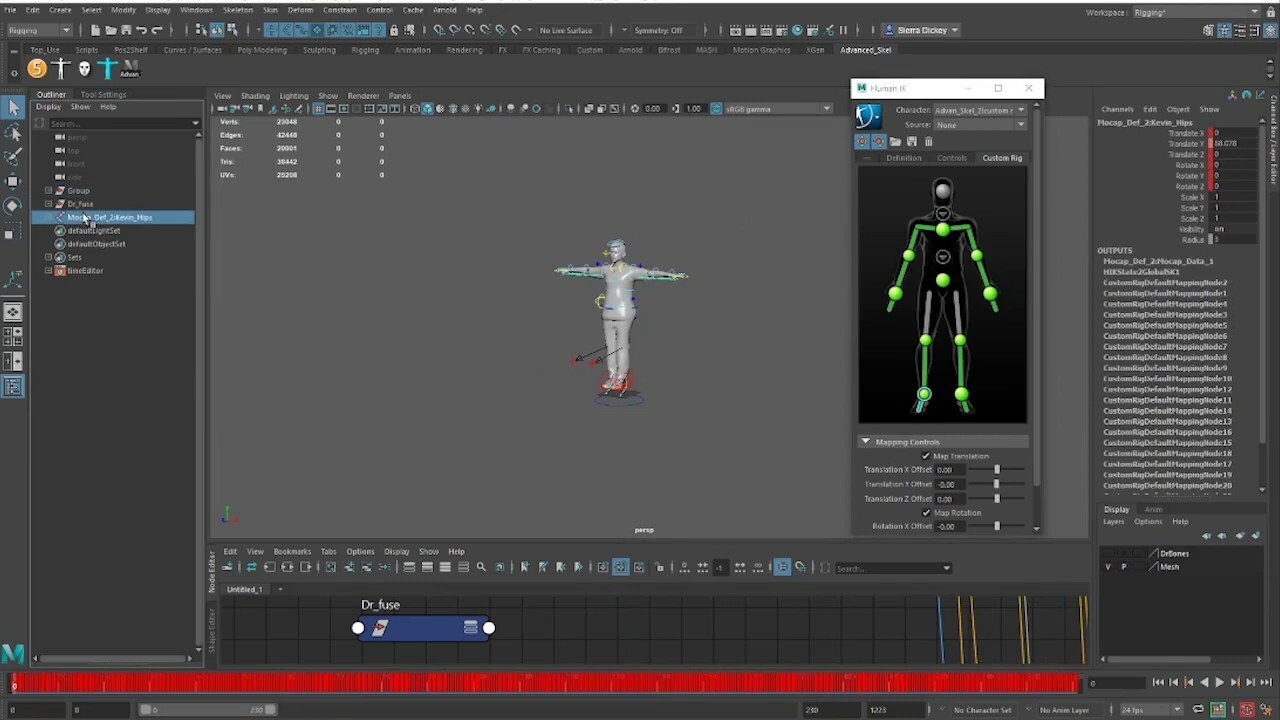Uncheck the Map Rotation checkbox
Image resolution: width=1280 pixels, height=720 pixels.
[926, 513]
